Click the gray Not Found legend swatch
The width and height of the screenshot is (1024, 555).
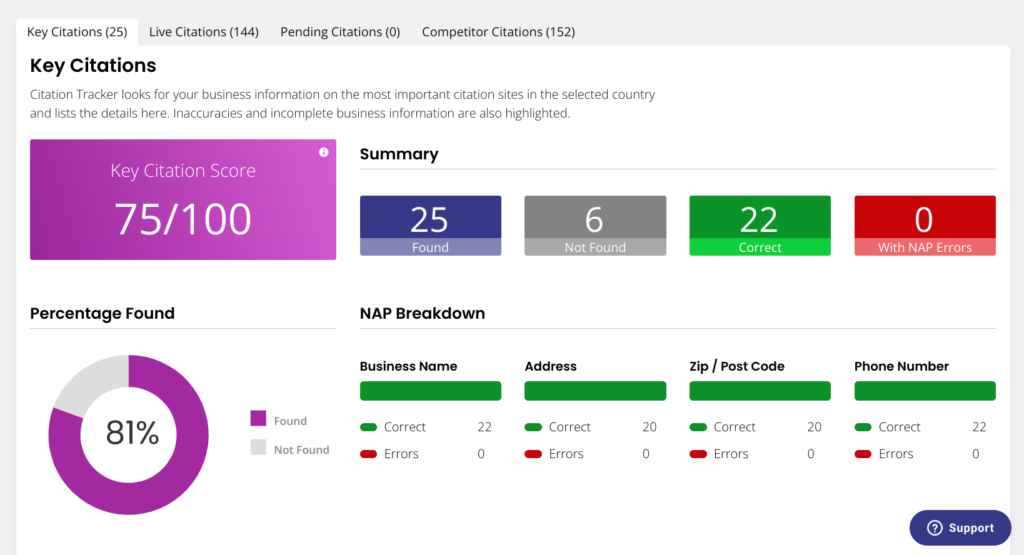coord(258,449)
